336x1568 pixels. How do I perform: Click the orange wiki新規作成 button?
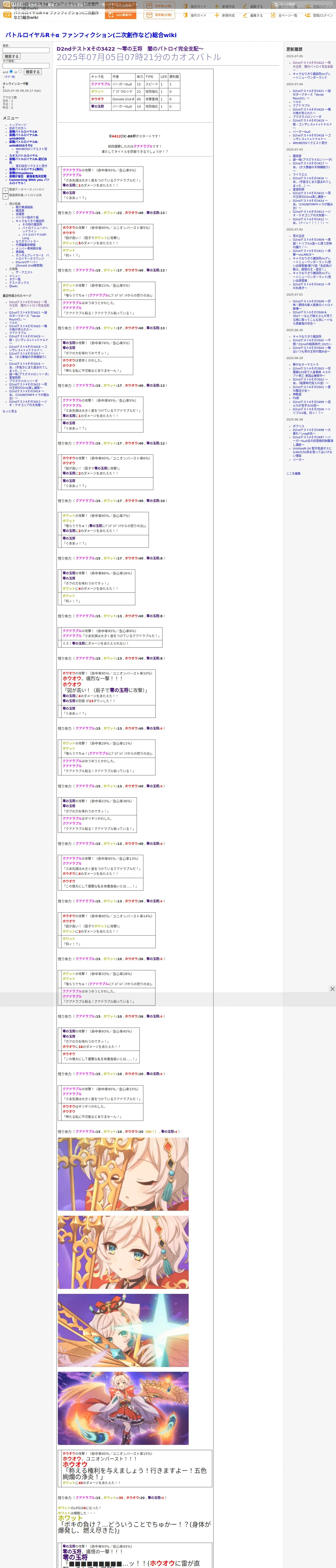(121, 15)
